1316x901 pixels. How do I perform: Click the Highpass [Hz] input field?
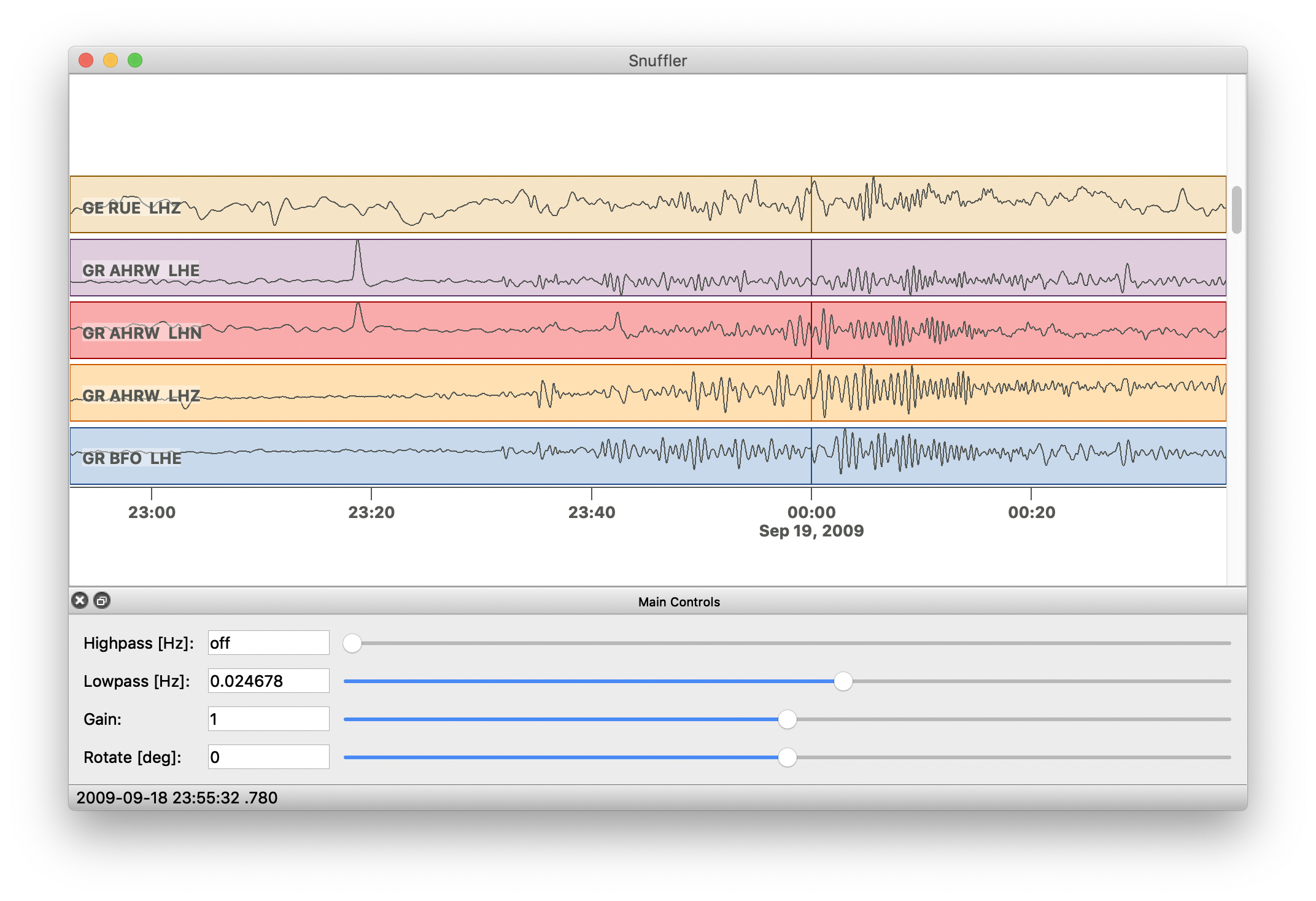pyautogui.click(x=268, y=643)
